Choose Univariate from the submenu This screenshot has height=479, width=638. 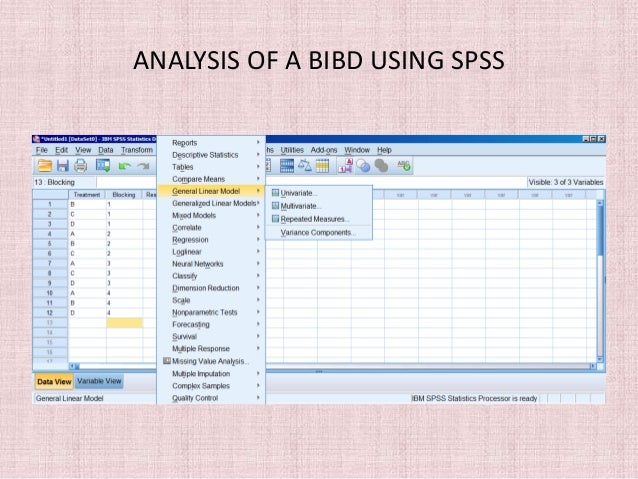coord(319,193)
